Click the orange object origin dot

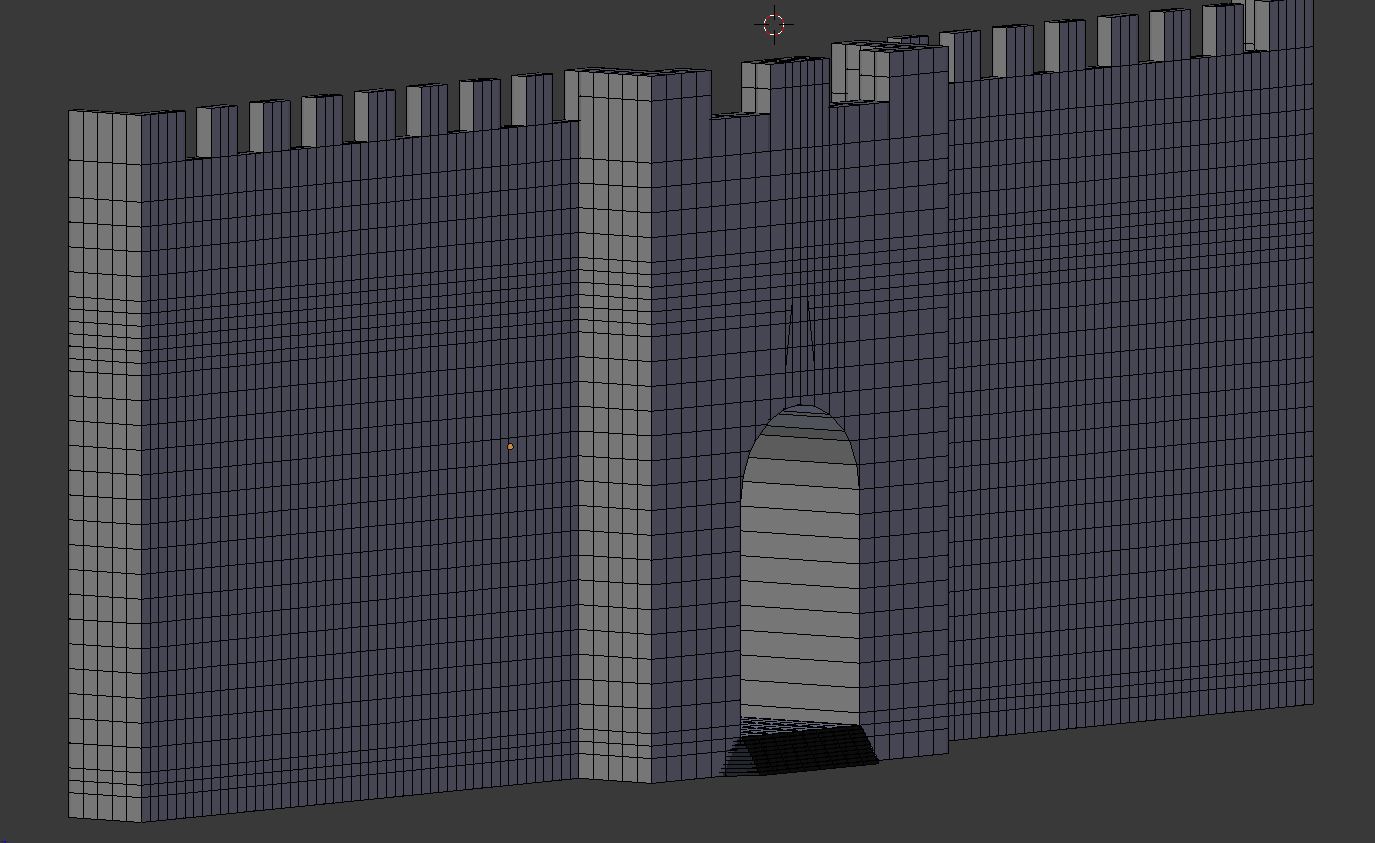tap(510, 447)
